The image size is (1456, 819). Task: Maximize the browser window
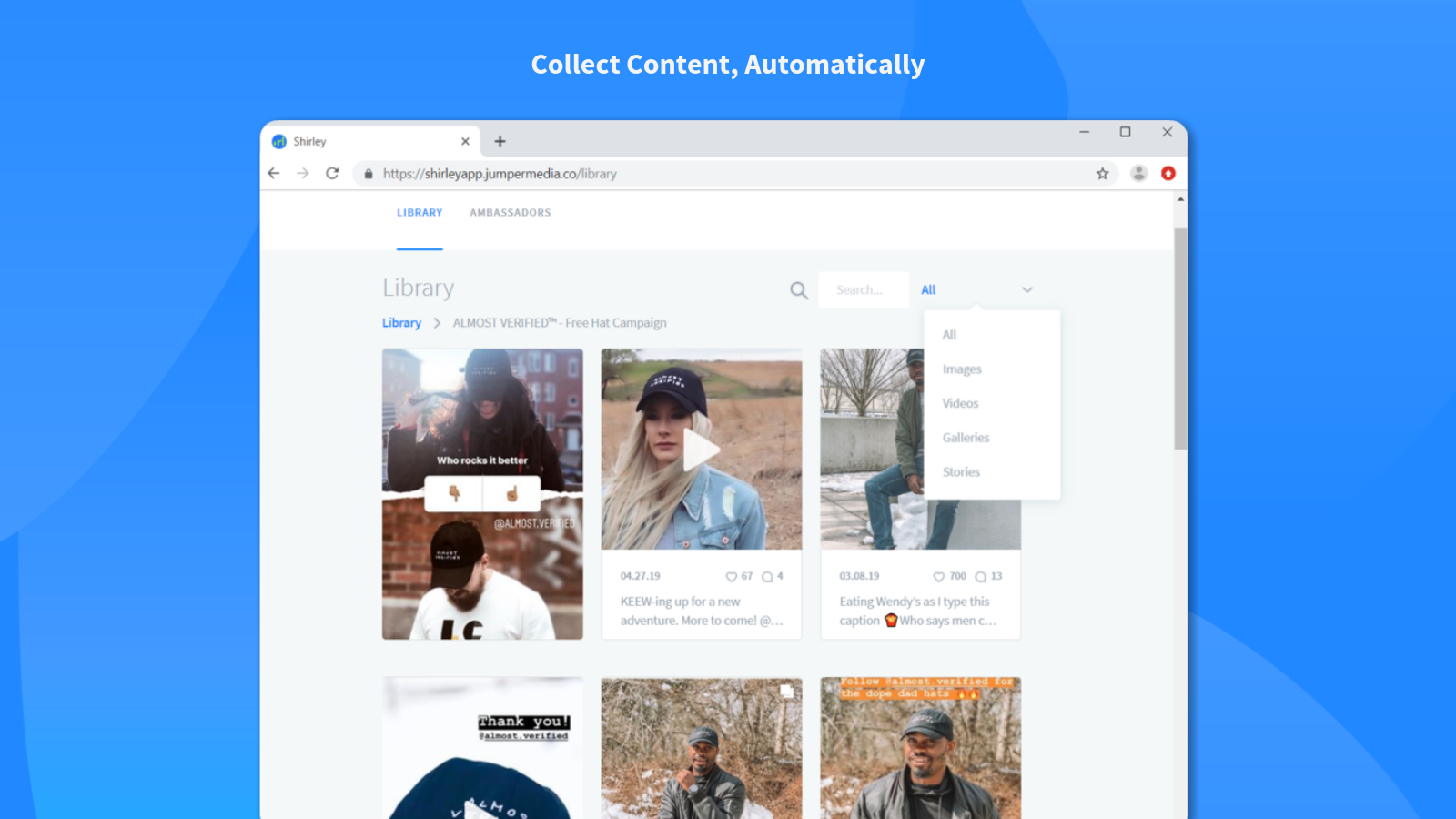(1125, 133)
